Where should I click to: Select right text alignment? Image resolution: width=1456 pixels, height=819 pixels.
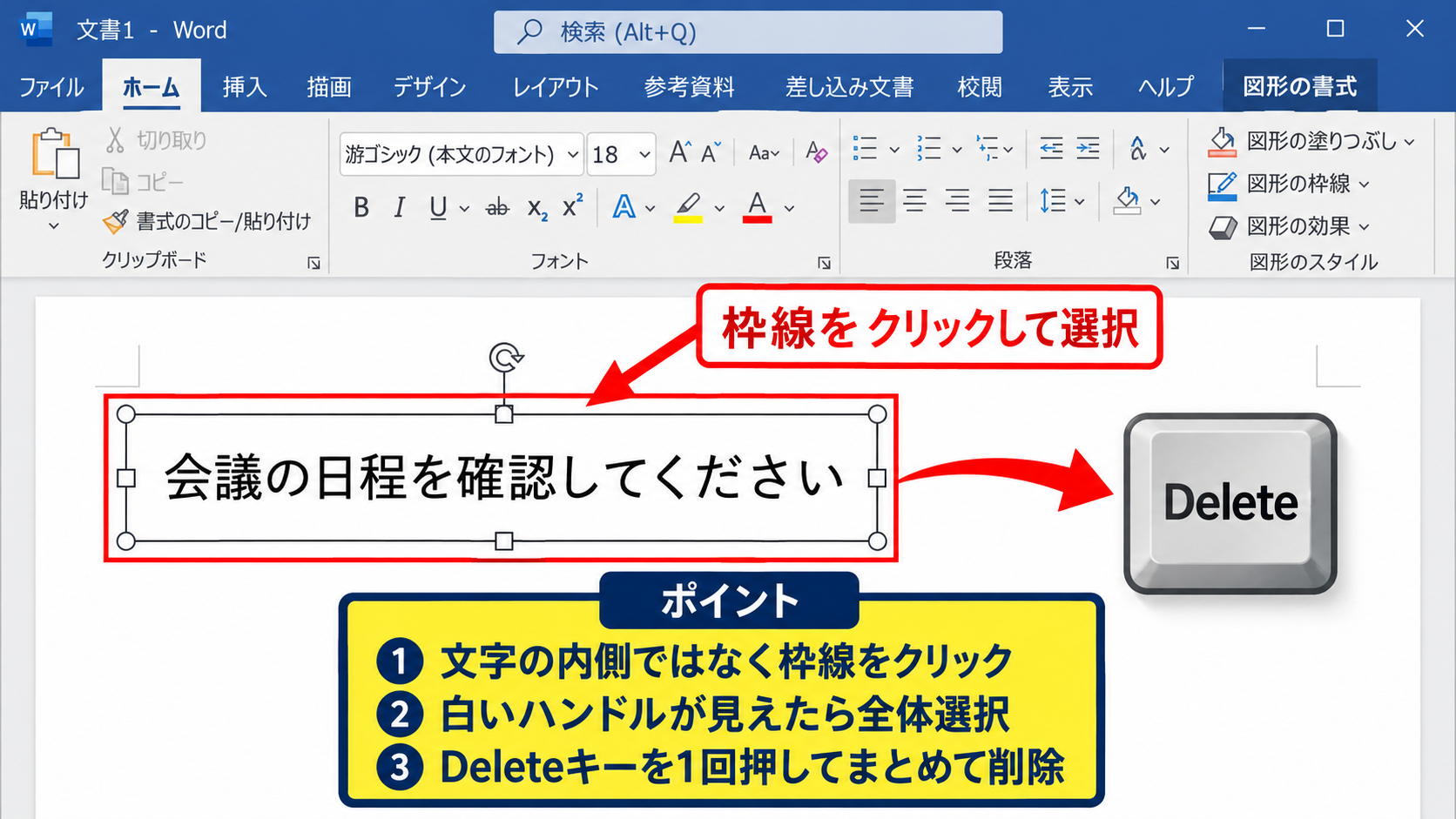pyautogui.click(x=957, y=201)
